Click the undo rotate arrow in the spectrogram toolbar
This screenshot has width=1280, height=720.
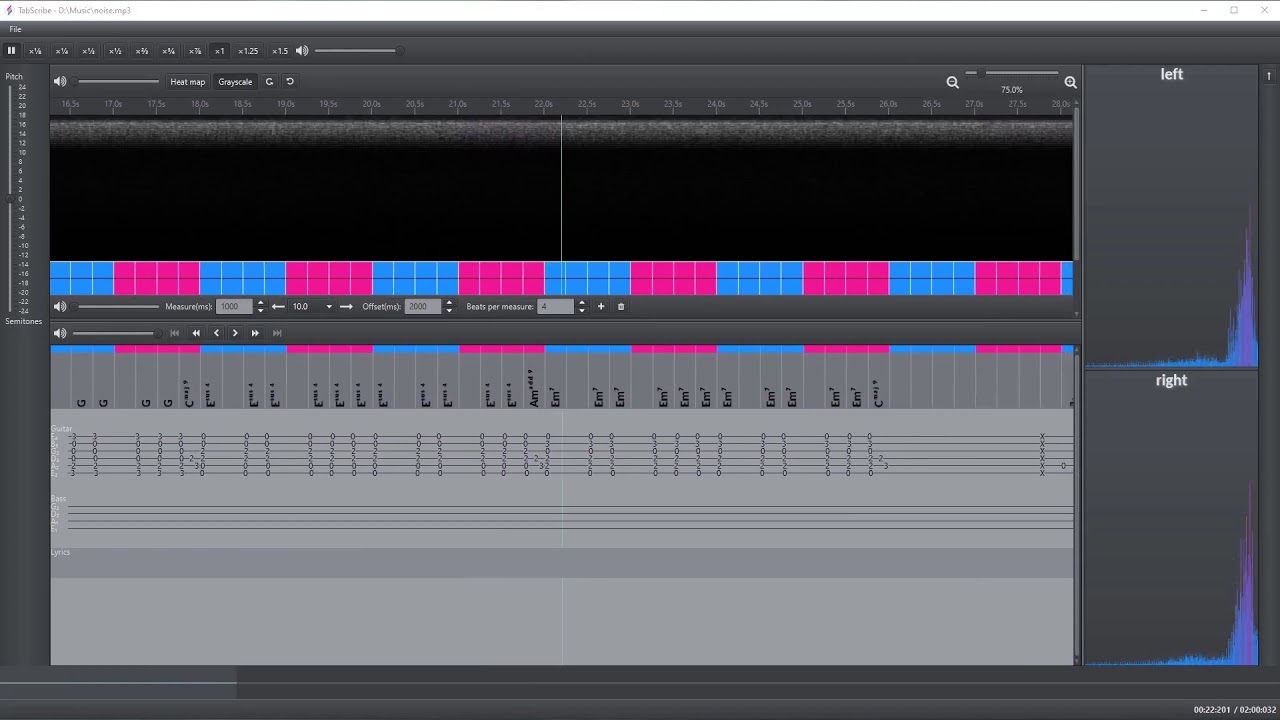[x=290, y=82]
